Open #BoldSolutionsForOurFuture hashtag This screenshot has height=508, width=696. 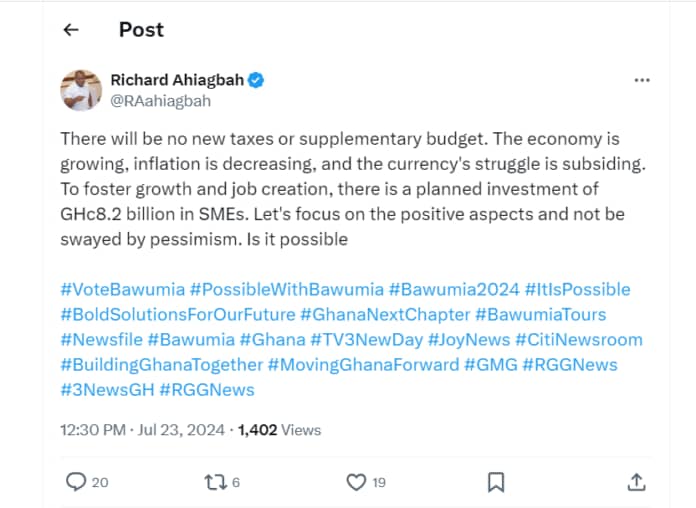pyautogui.click(x=177, y=315)
